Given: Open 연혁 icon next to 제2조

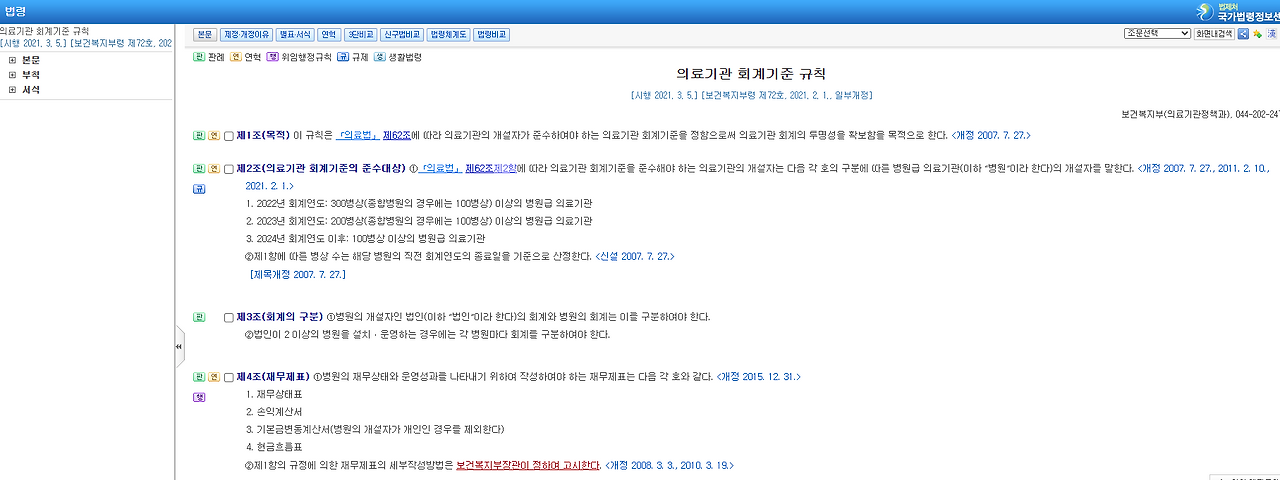Looking at the screenshot, I should pos(214,169).
